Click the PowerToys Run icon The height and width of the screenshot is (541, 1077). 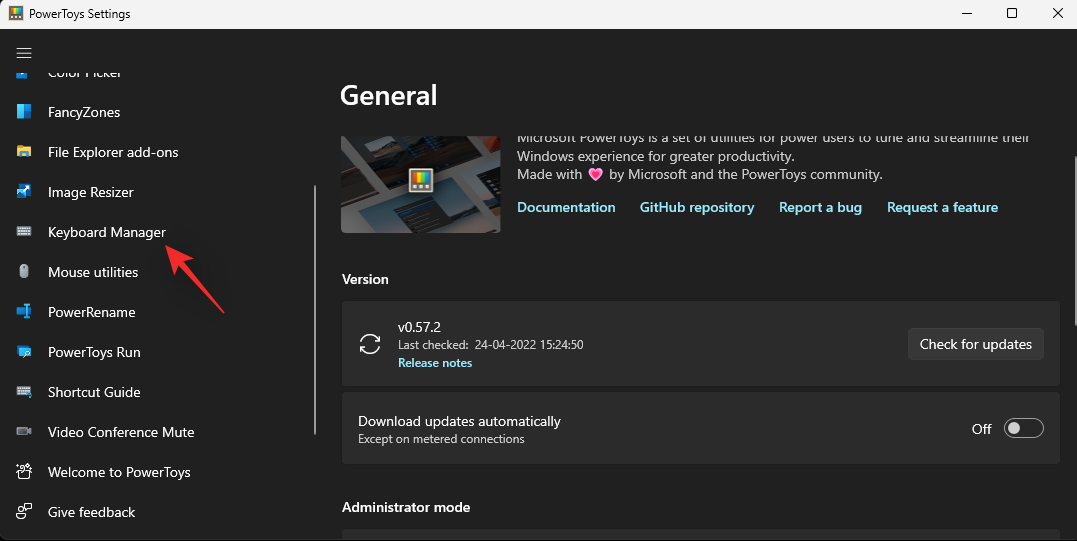tap(24, 352)
